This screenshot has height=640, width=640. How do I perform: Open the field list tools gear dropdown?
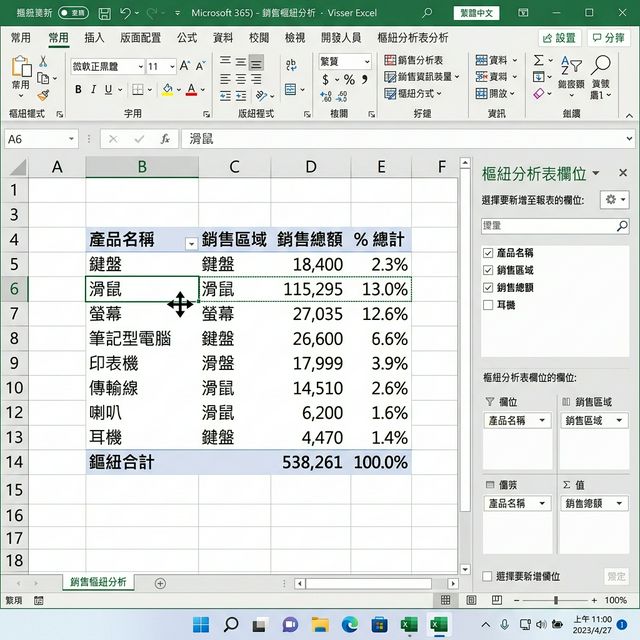pyautogui.click(x=614, y=200)
